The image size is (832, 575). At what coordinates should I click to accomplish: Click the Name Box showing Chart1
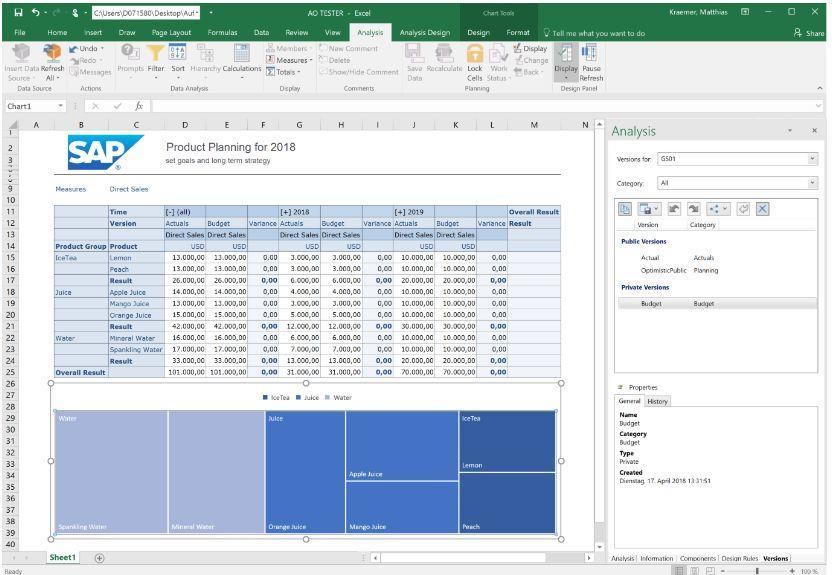click(x=31, y=106)
